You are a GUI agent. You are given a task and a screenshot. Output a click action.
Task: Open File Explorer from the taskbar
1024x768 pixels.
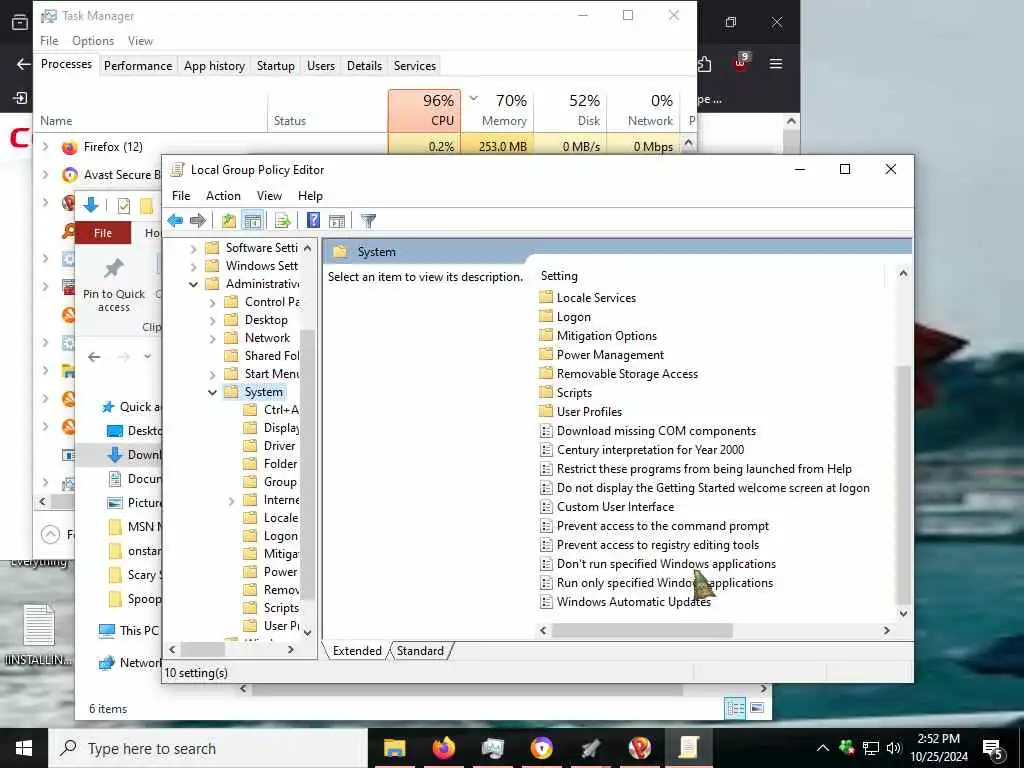394,748
